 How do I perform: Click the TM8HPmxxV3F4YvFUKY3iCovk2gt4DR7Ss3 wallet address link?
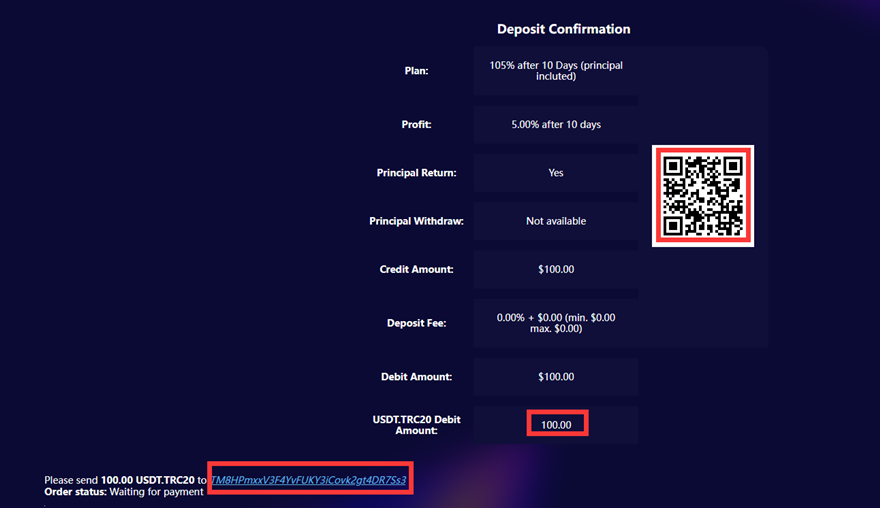(x=308, y=480)
